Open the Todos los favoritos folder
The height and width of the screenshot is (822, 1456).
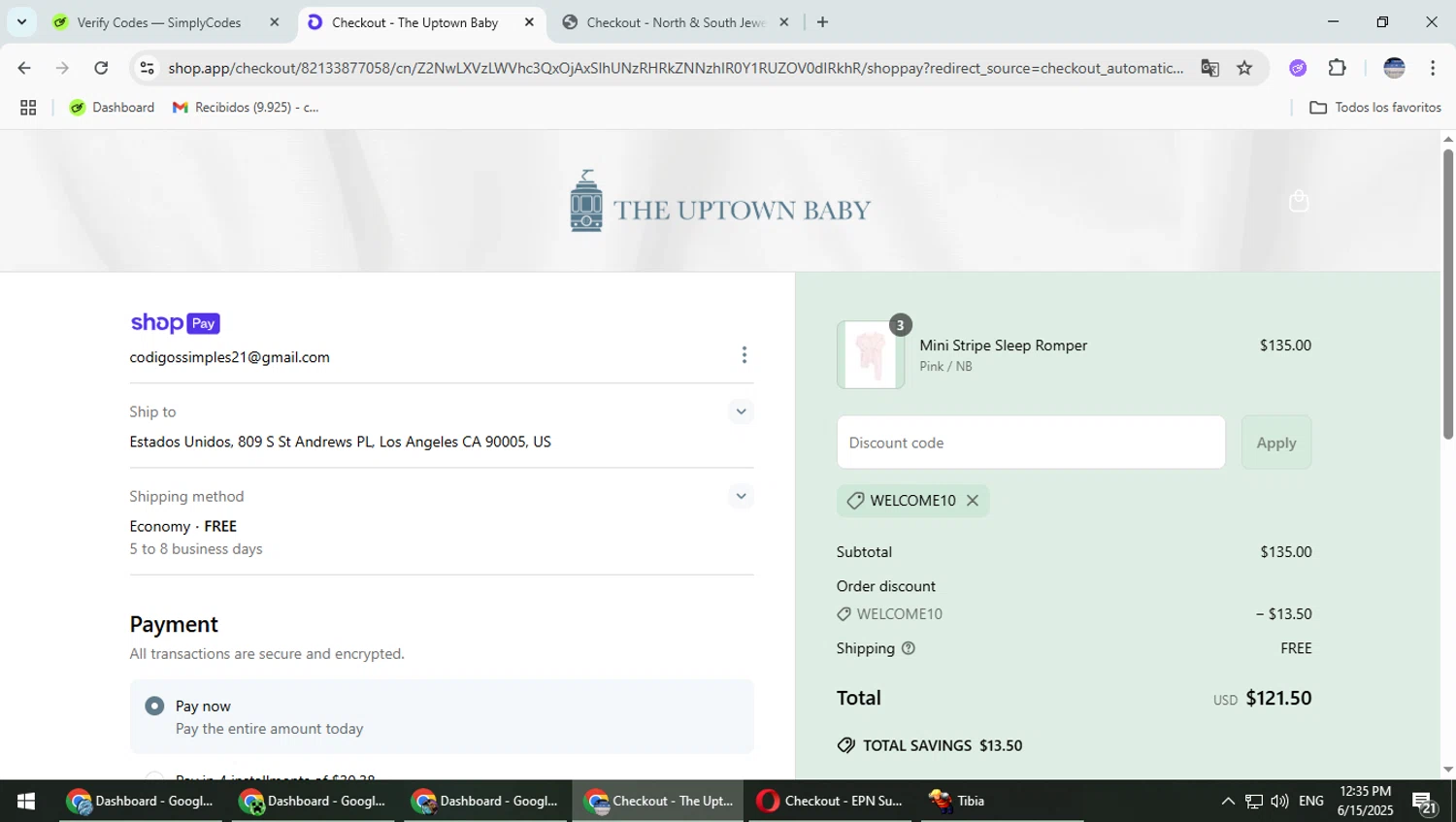point(1375,108)
